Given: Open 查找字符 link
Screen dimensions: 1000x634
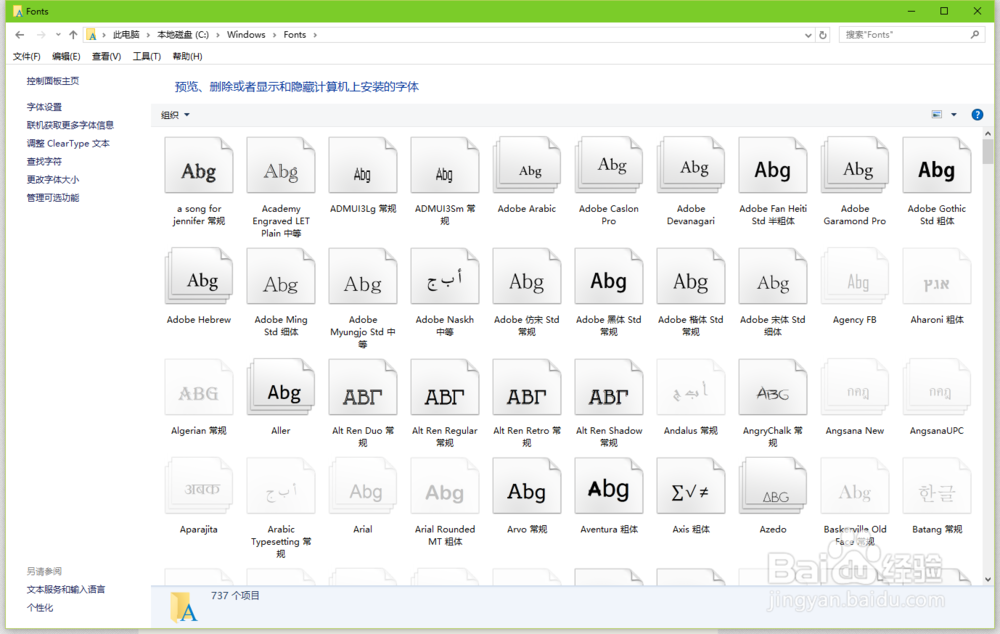Looking at the screenshot, I should point(44,161).
